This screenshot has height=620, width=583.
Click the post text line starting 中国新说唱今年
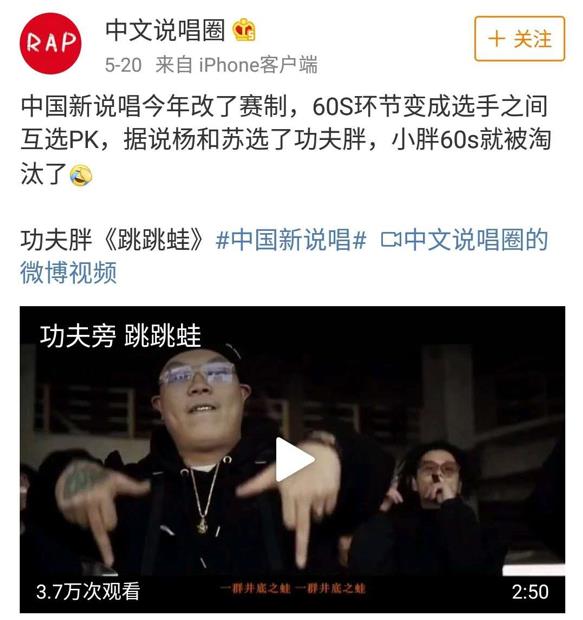click(x=285, y=107)
